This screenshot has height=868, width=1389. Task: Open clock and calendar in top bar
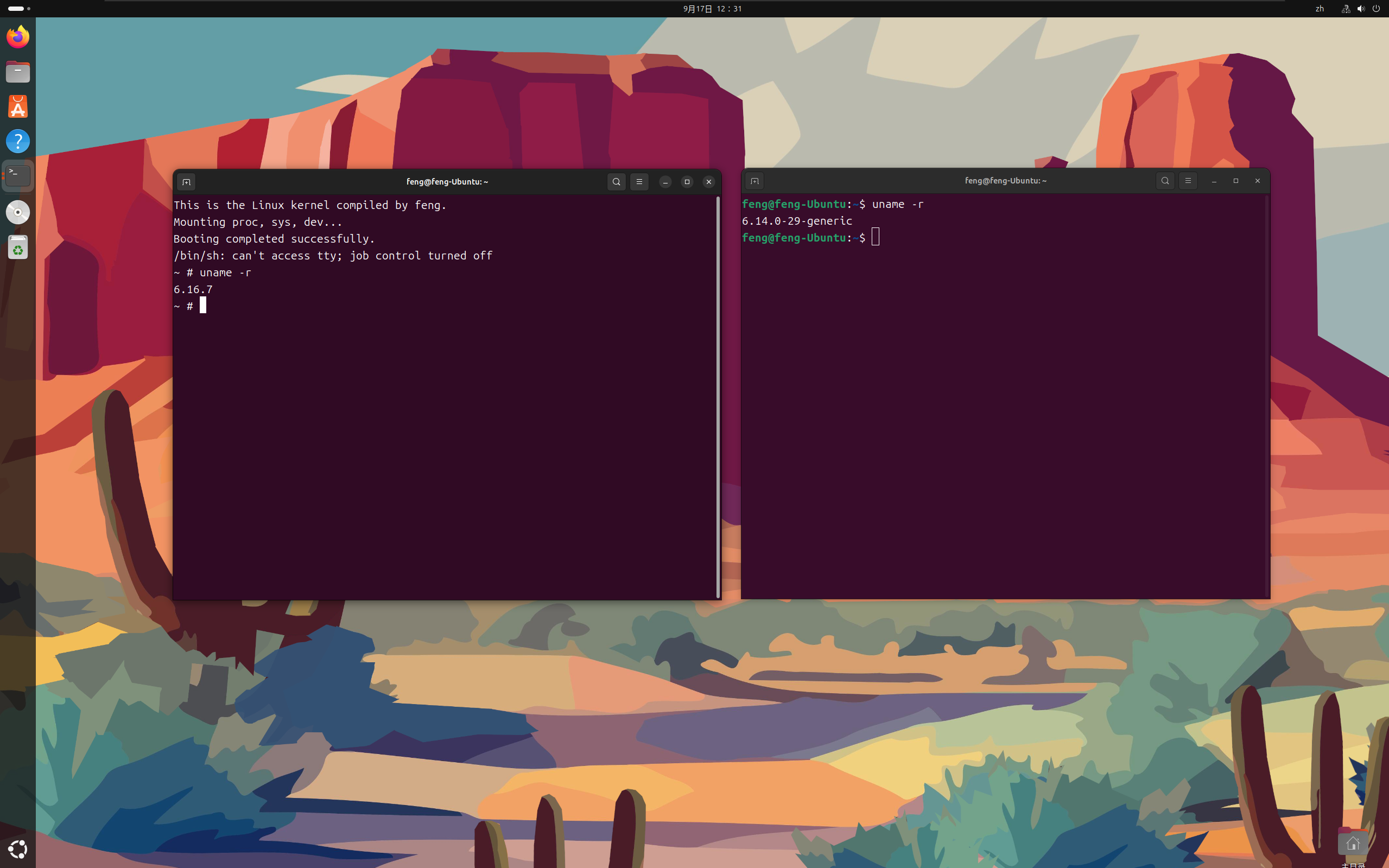pos(712,9)
